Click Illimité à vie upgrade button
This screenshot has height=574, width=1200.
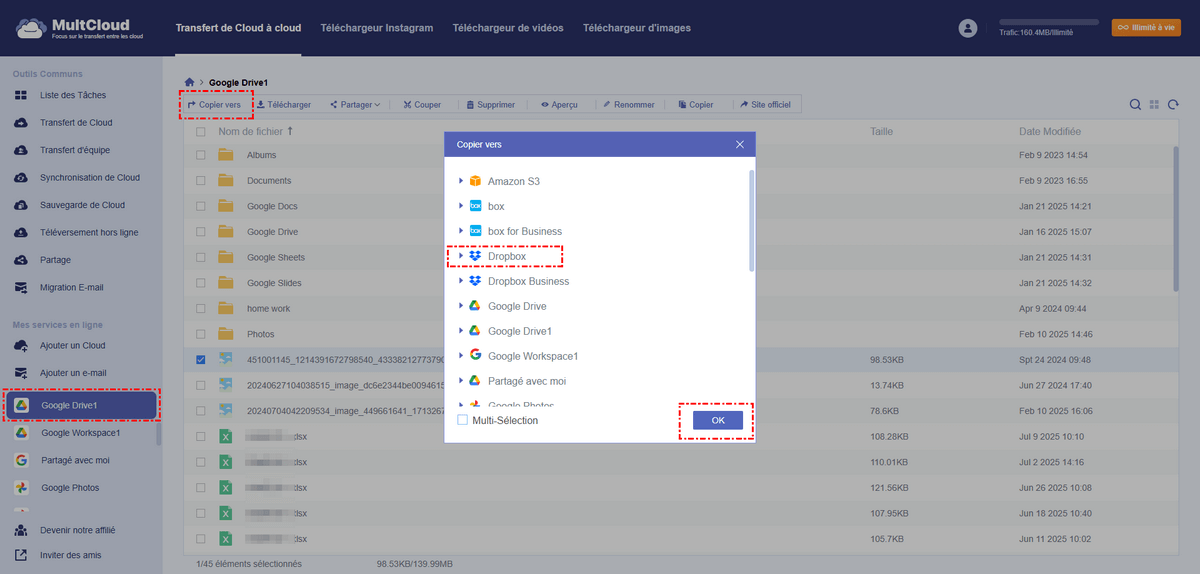(1146, 28)
